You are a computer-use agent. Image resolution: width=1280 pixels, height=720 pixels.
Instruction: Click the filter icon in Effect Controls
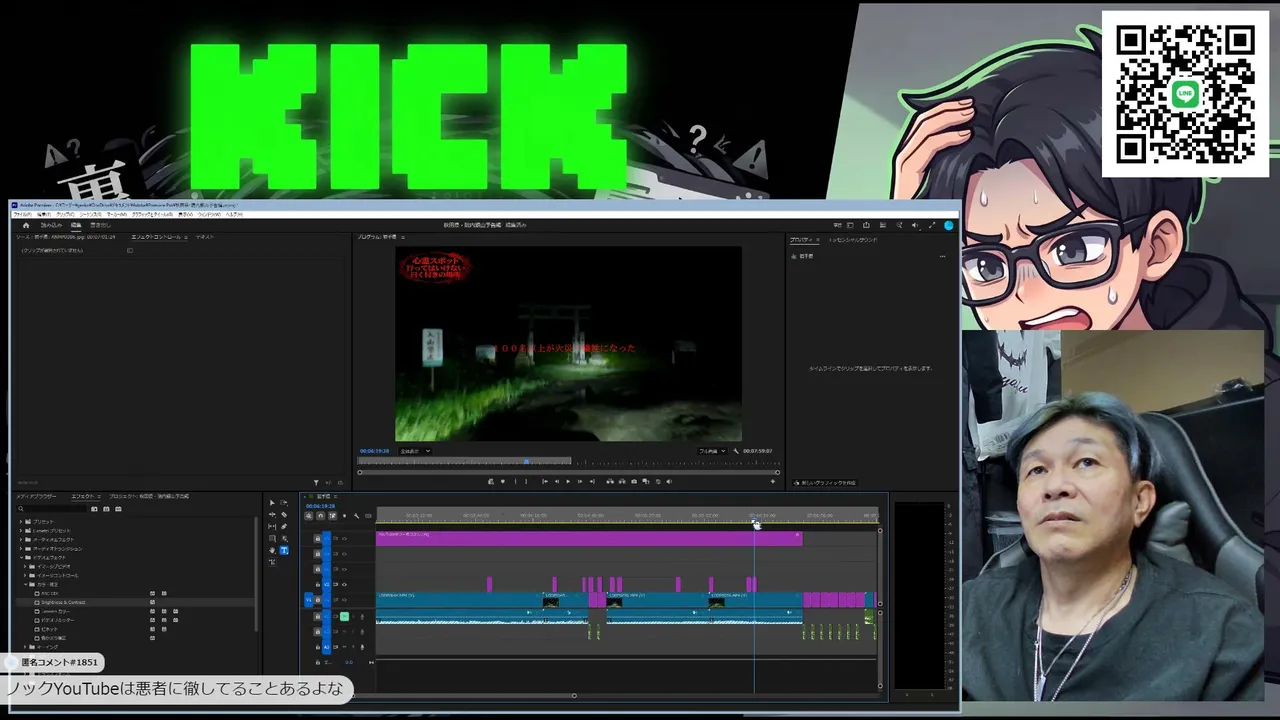[316, 483]
